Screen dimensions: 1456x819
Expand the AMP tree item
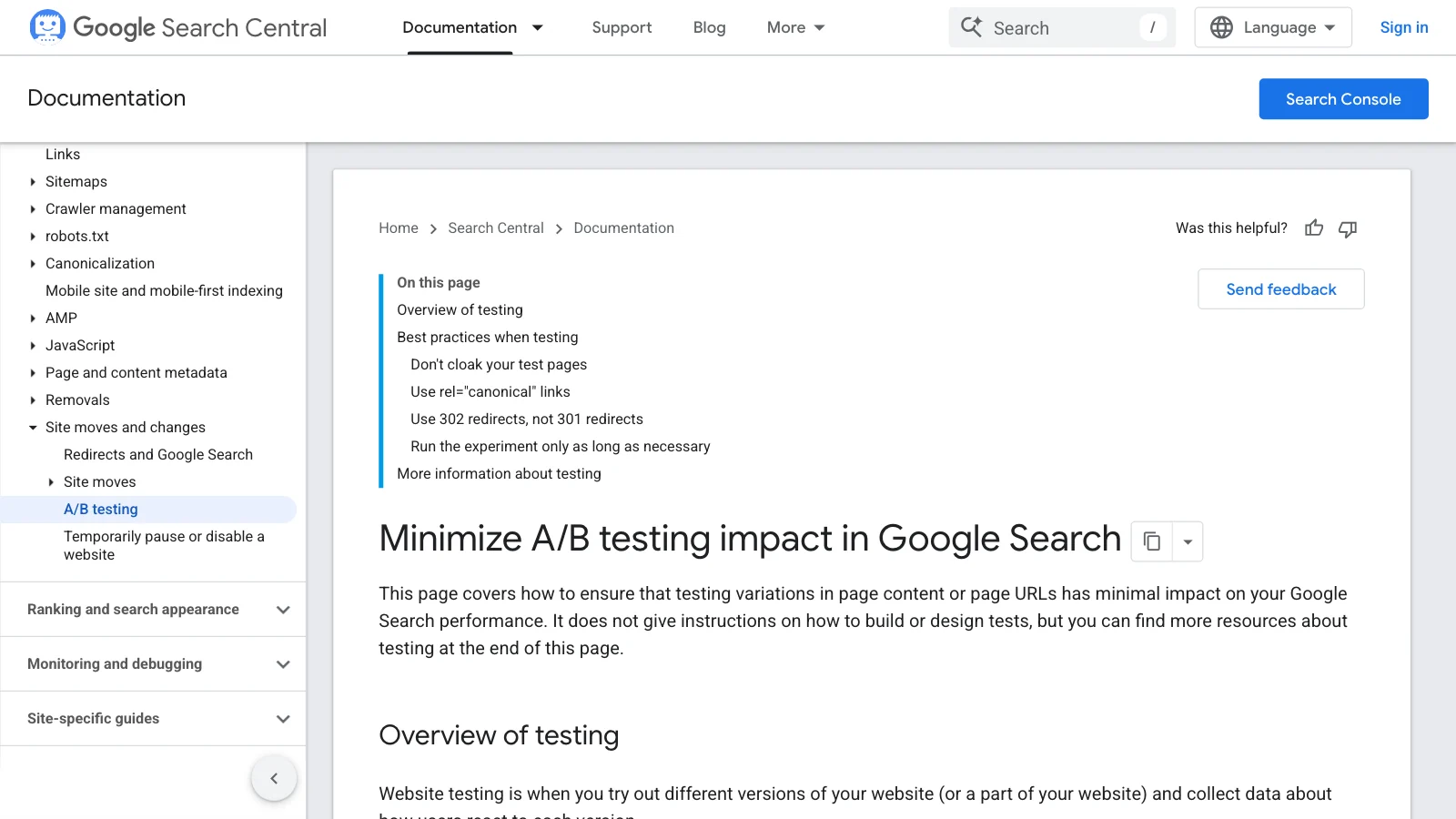pyautogui.click(x=33, y=318)
